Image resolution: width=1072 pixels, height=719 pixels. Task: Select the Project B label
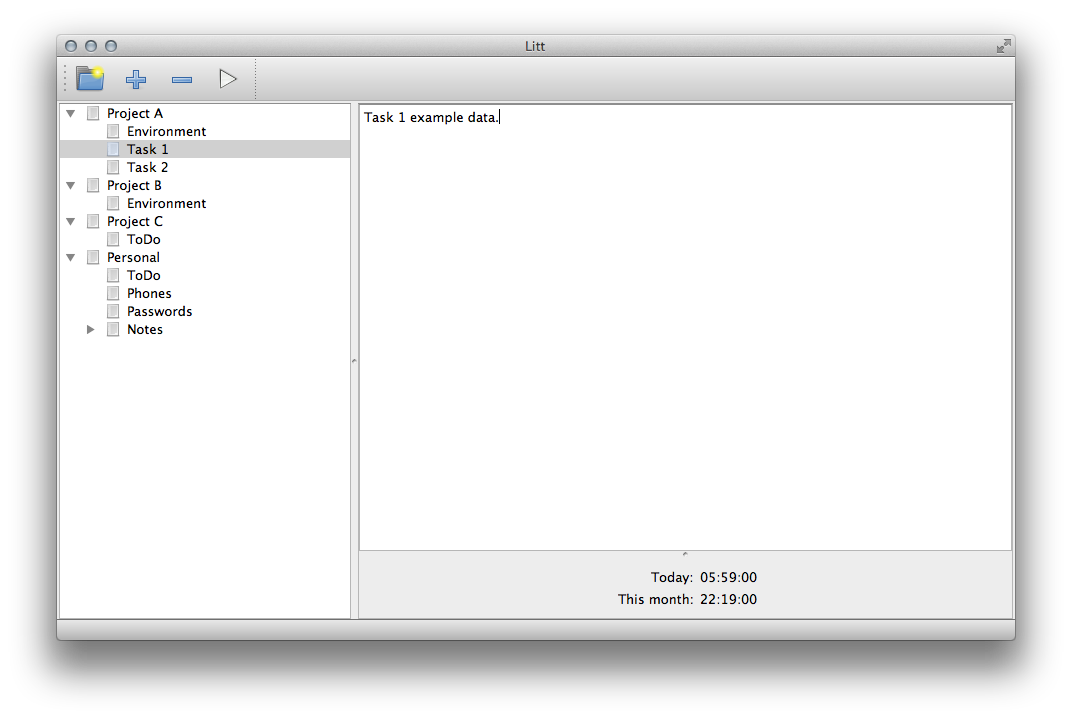[x=134, y=185]
